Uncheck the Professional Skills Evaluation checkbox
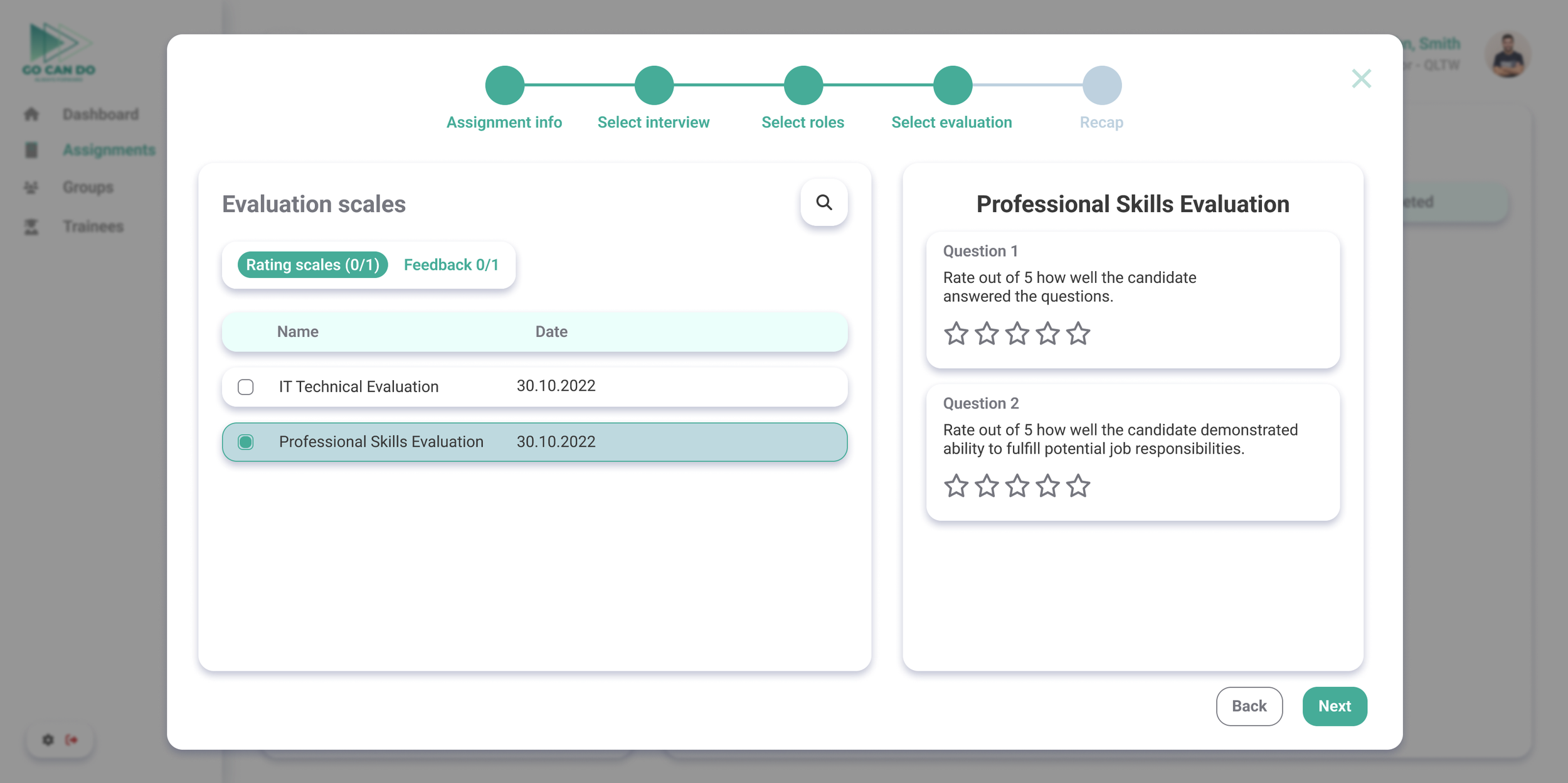Viewport: 1568px width, 783px height. pyautogui.click(x=246, y=442)
